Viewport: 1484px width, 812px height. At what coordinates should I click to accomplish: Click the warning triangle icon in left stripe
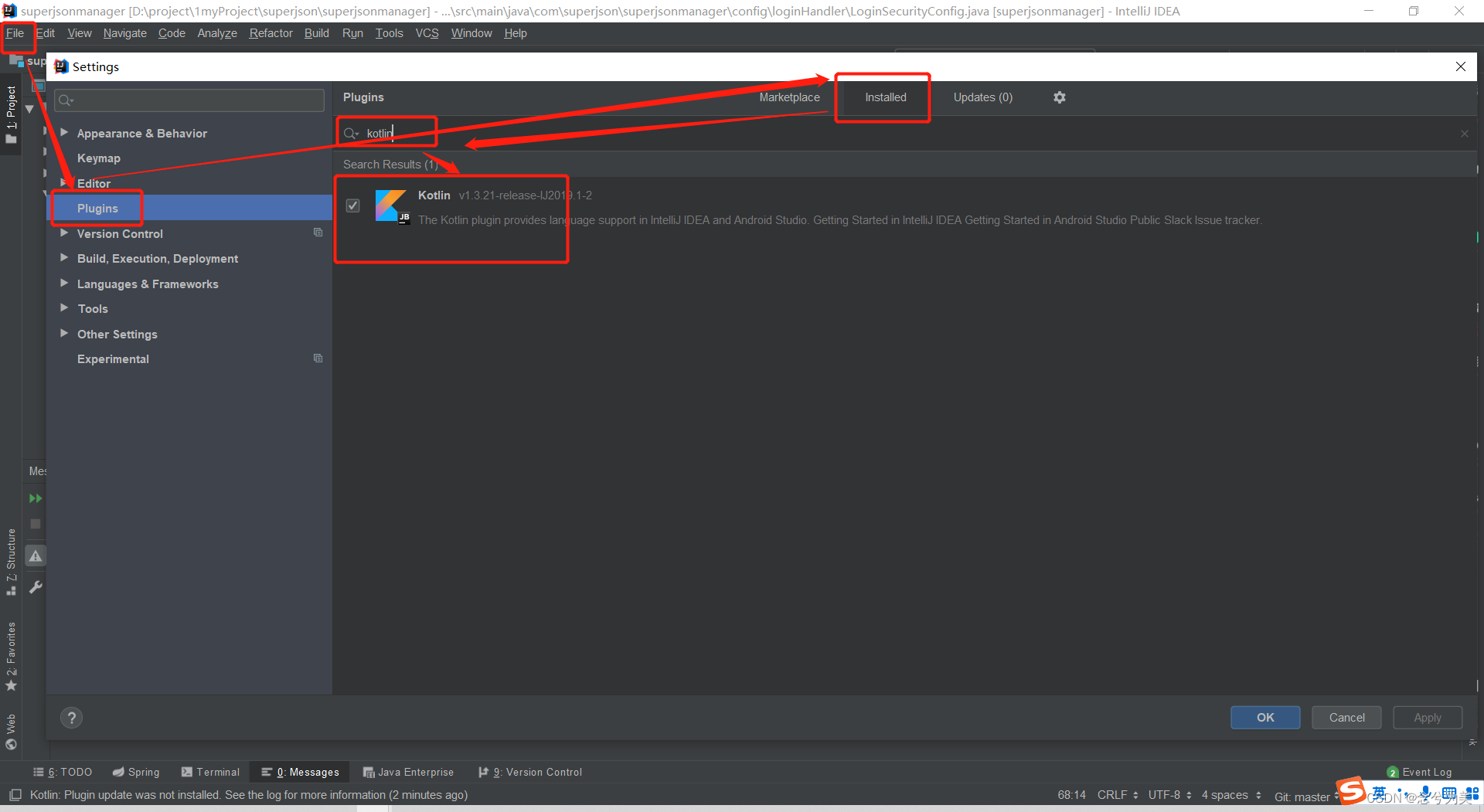[35, 555]
